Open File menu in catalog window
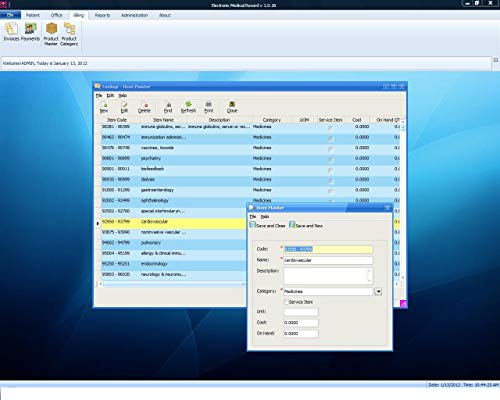 pos(99,95)
